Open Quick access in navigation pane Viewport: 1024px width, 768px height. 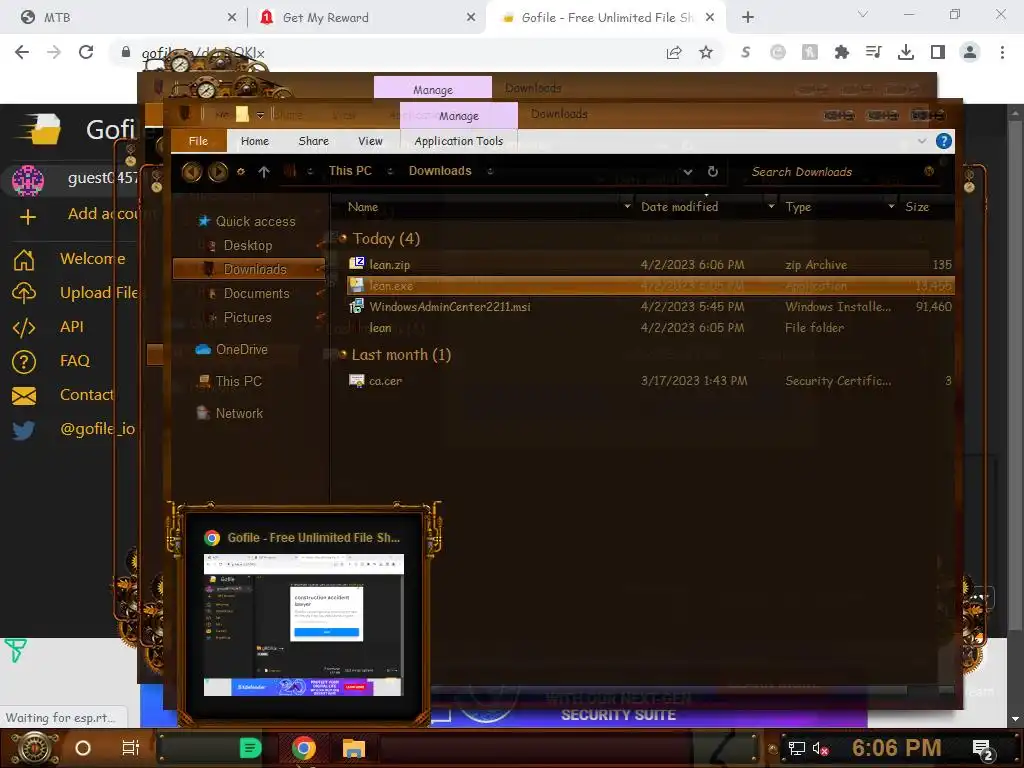[255, 221]
